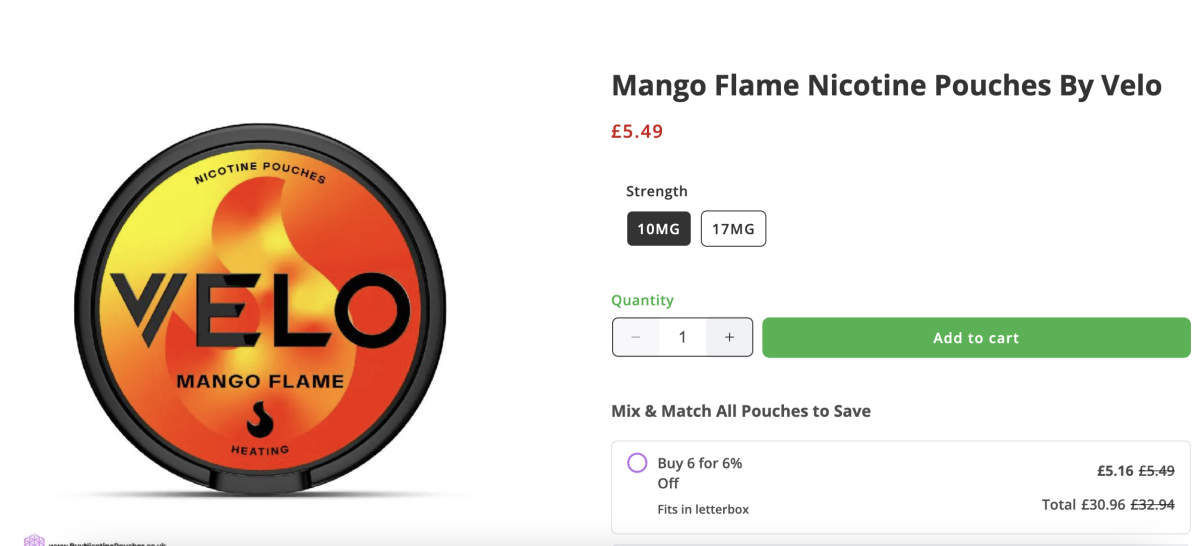This screenshot has width=1200, height=546.
Task: Click the green Quantity label
Action: point(642,300)
